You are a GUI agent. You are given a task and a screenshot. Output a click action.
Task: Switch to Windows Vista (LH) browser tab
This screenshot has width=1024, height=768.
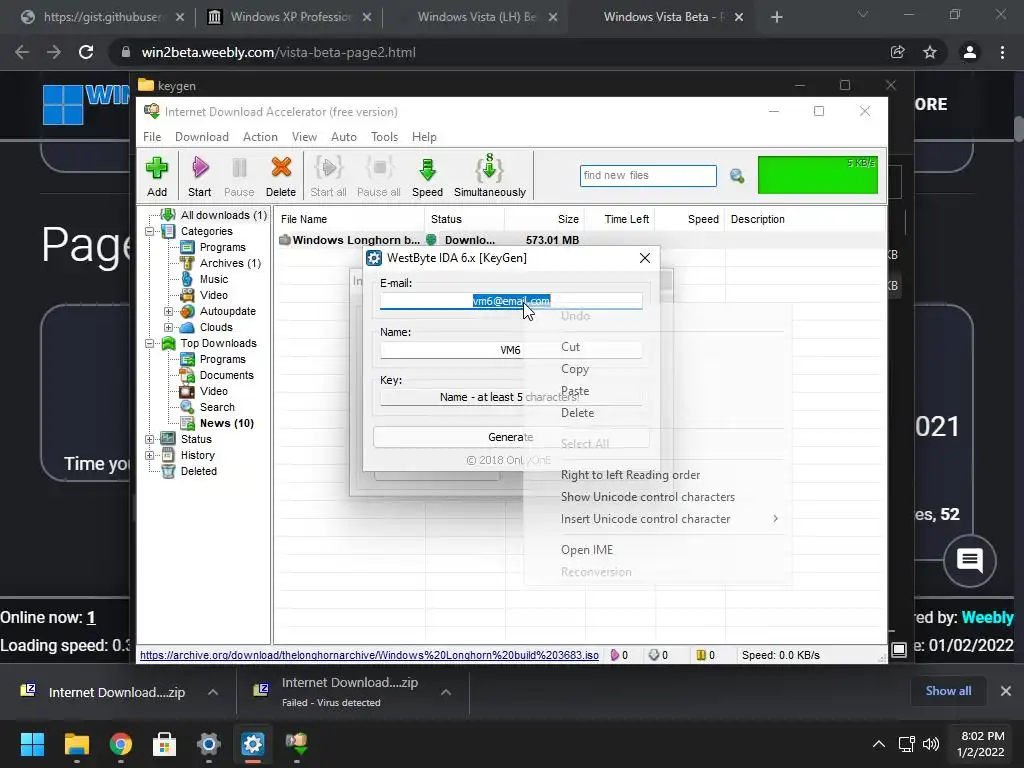tap(477, 17)
